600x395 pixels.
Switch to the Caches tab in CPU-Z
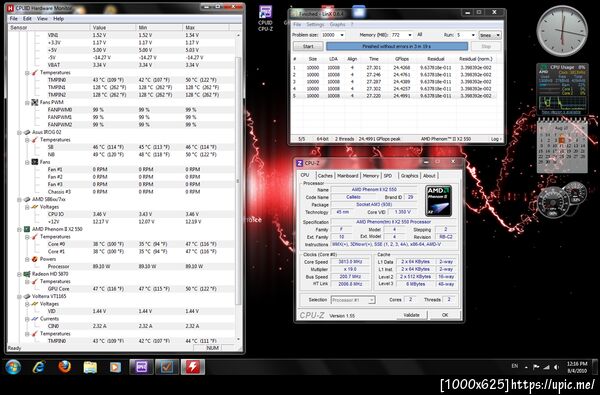tap(325, 176)
